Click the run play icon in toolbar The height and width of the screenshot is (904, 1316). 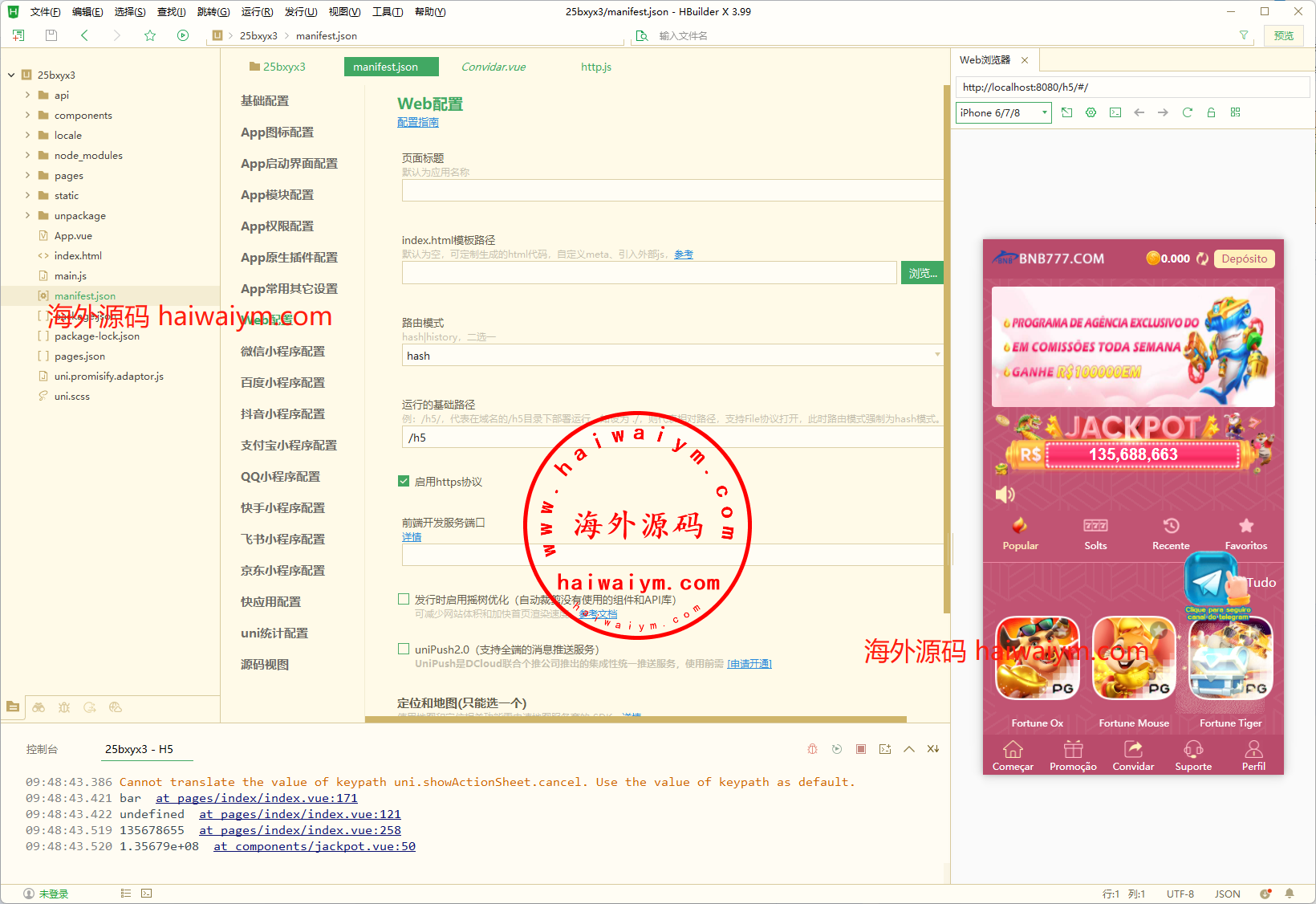(x=183, y=35)
